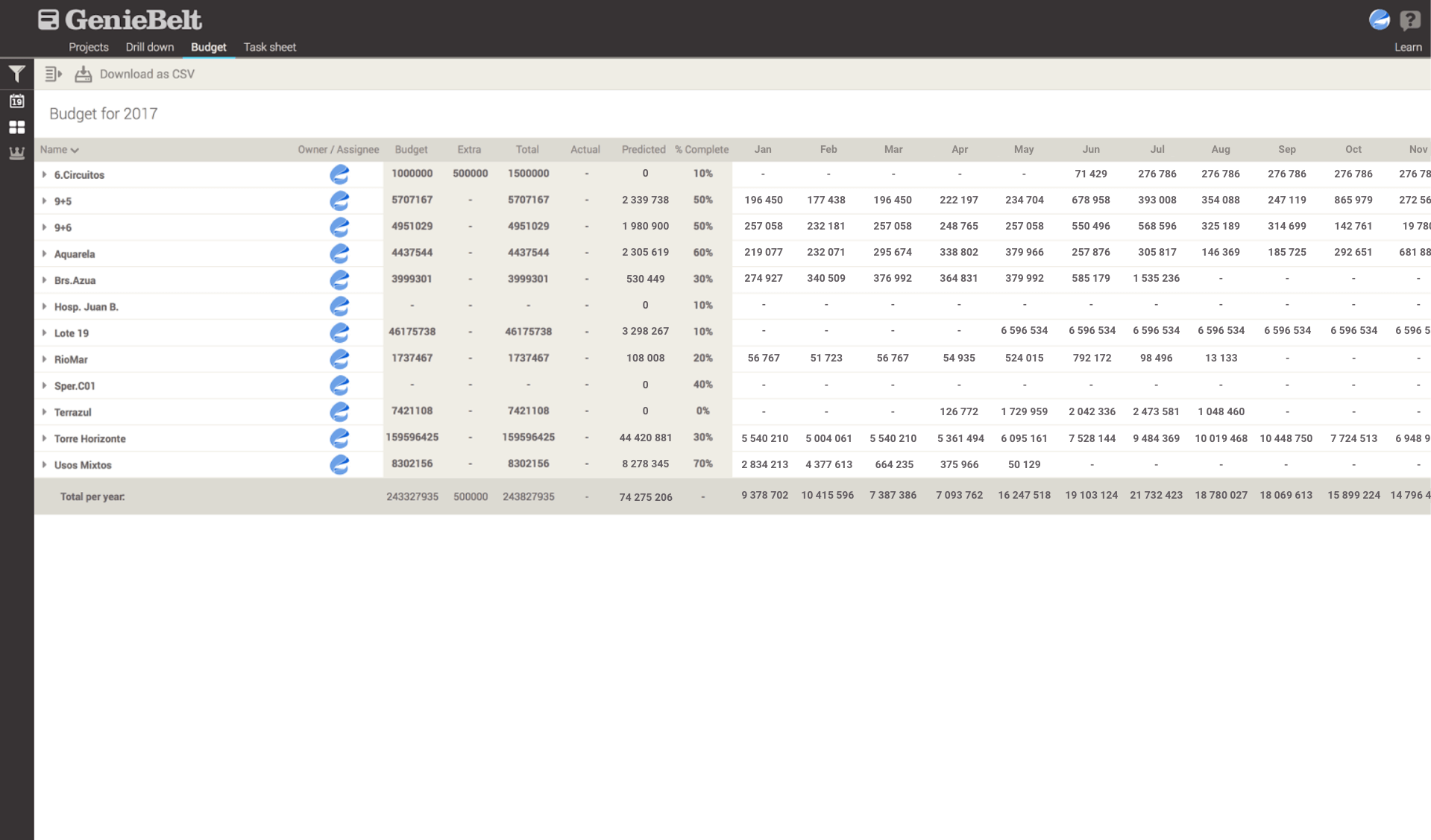The image size is (1431, 840).
Task: Select the Budget tab
Action: pyautogui.click(x=209, y=47)
